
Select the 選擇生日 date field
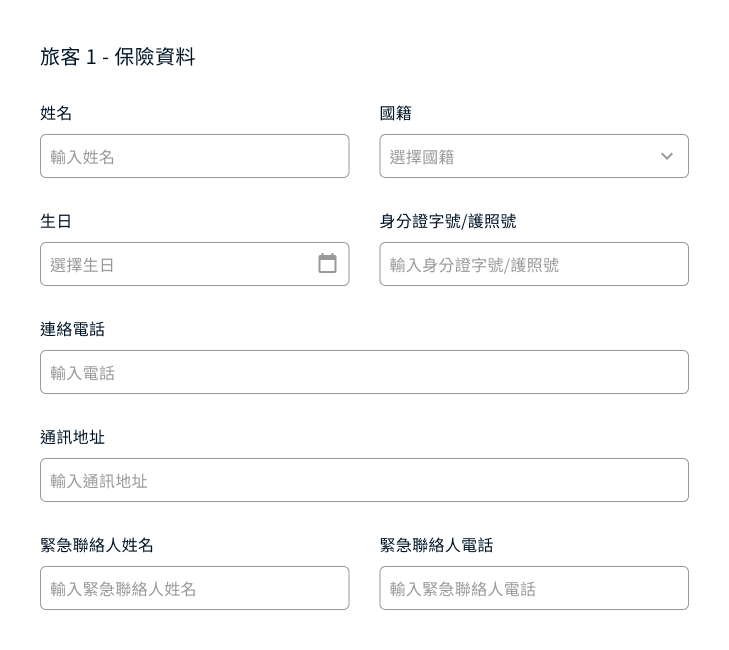(x=194, y=264)
